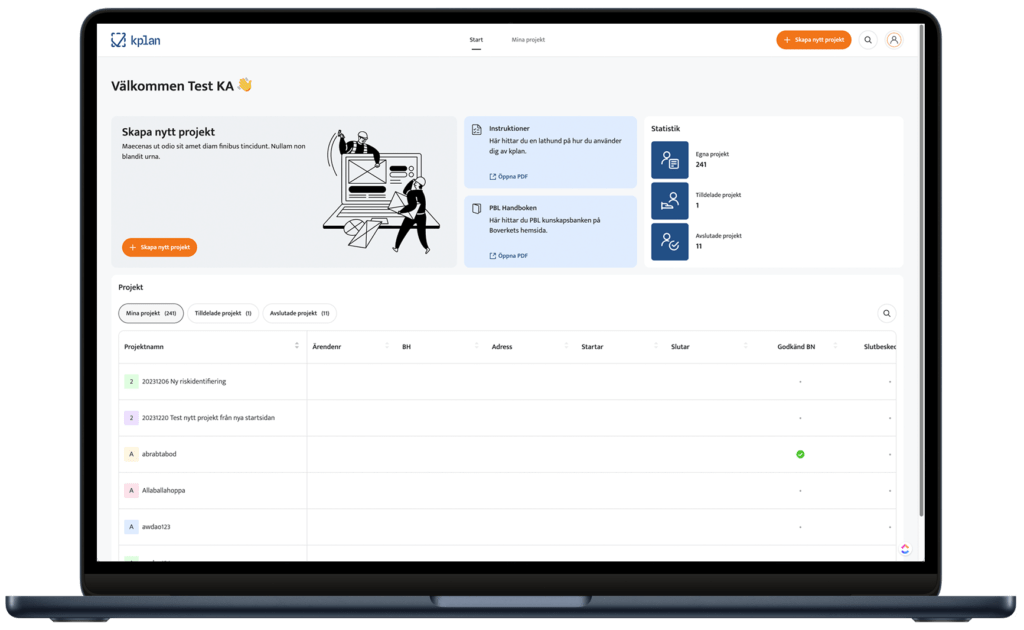The width and height of the screenshot is (1024, 630).
Task: Click the kplan logo icon
Action: click(x=119, y=40)
